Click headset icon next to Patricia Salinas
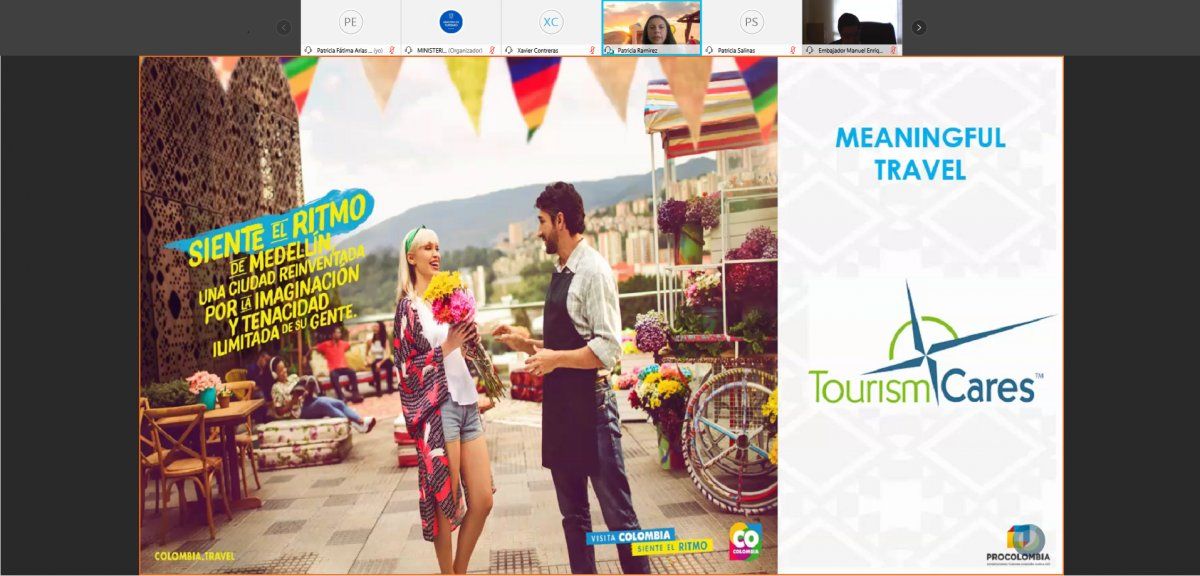Viewport: 1200px width, 576px height. point(709,50)
